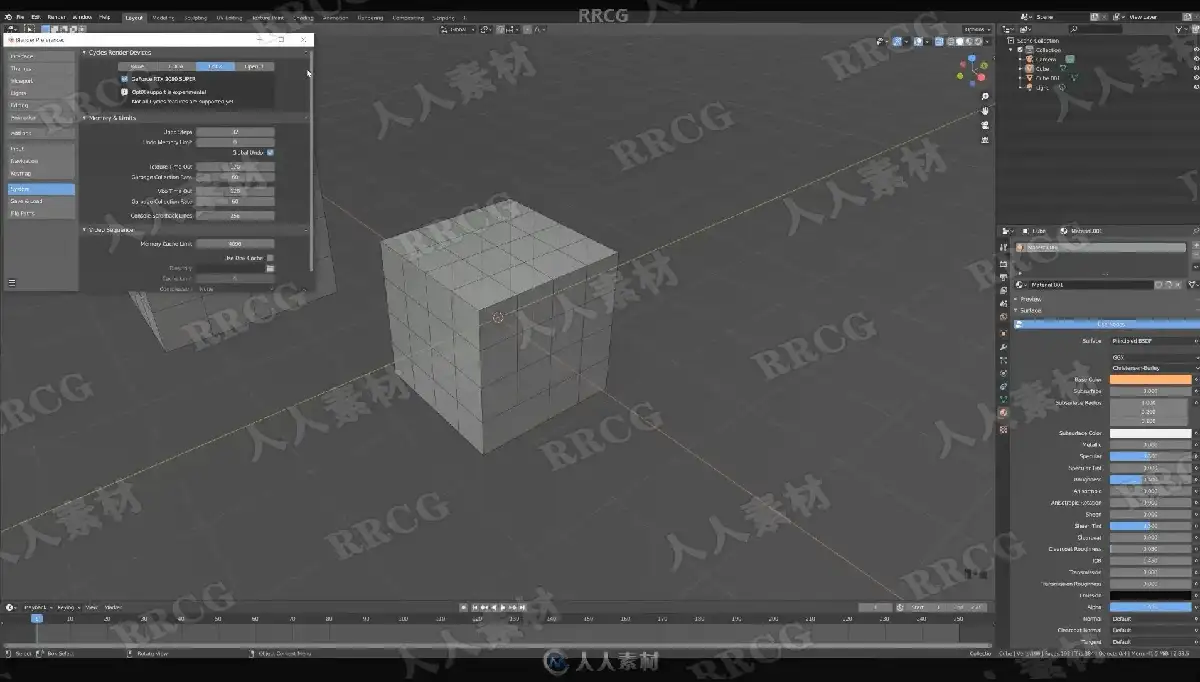Select CUDA render device option
Screen dimensions: 1200x682
(176, 67)
